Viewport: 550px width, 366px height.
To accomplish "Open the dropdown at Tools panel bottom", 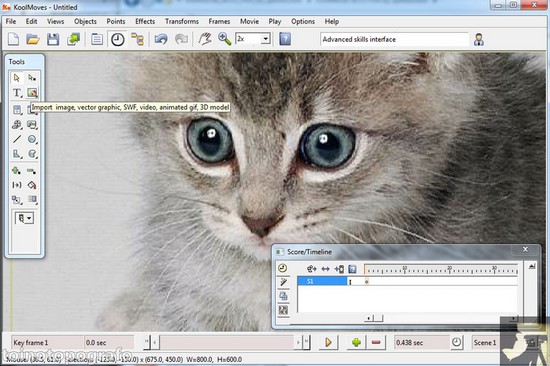I will [24, 218].
